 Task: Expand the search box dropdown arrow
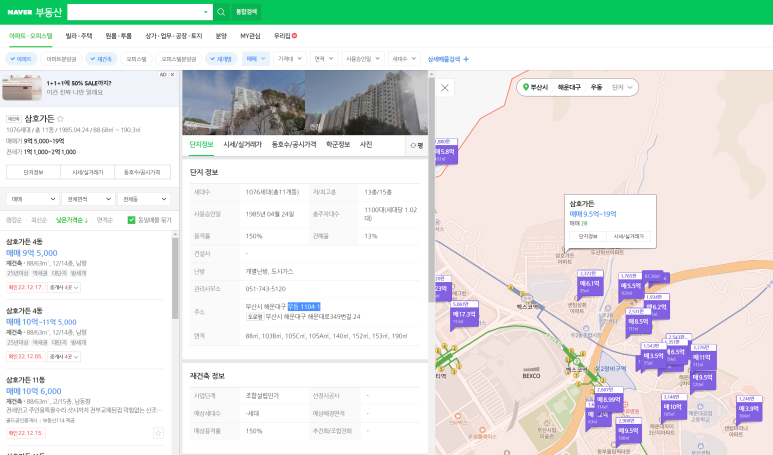(x=206, y=12)
